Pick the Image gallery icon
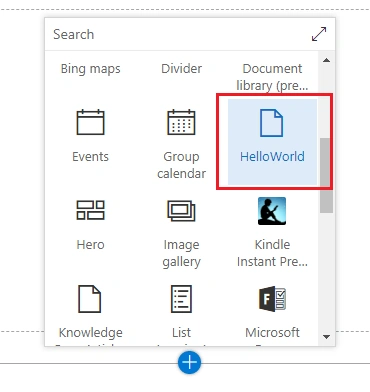Screen dimensions: 370x392 (x=181, y=211)
